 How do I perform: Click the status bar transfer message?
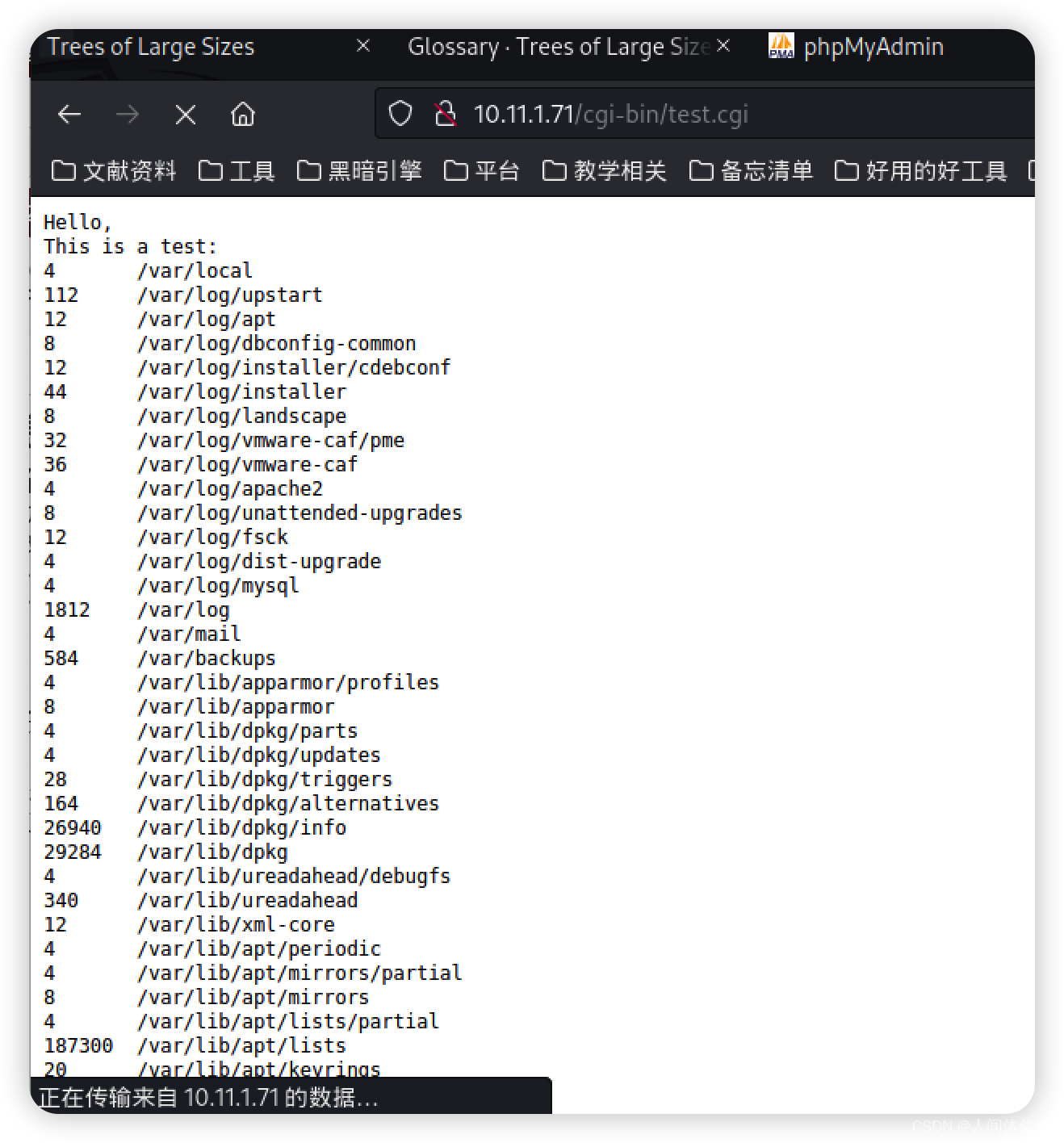click(x=208, y=1098)
